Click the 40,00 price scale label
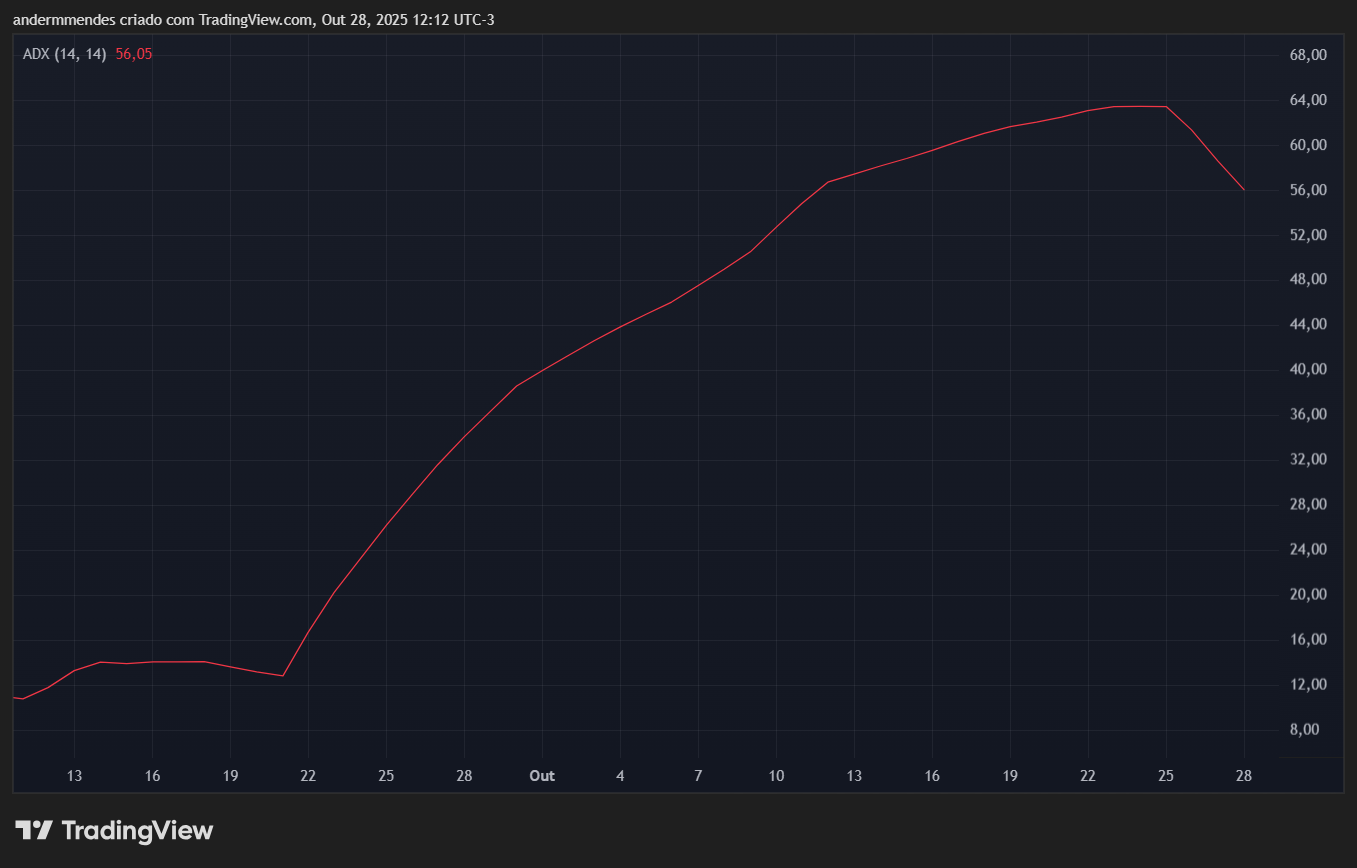The width and height of the screenshot is (1357, 868). pyautogui.click(x=1308, y=369)
